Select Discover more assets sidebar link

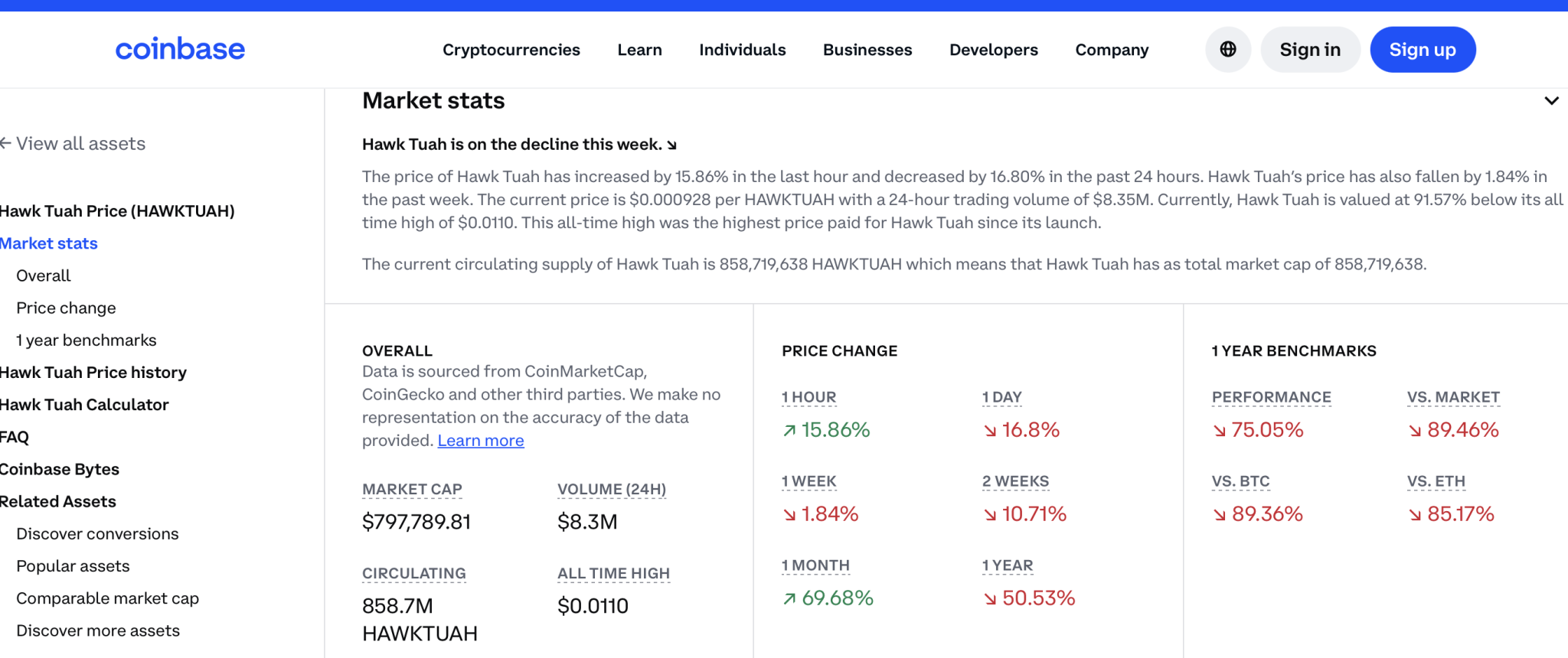(98, 630)
